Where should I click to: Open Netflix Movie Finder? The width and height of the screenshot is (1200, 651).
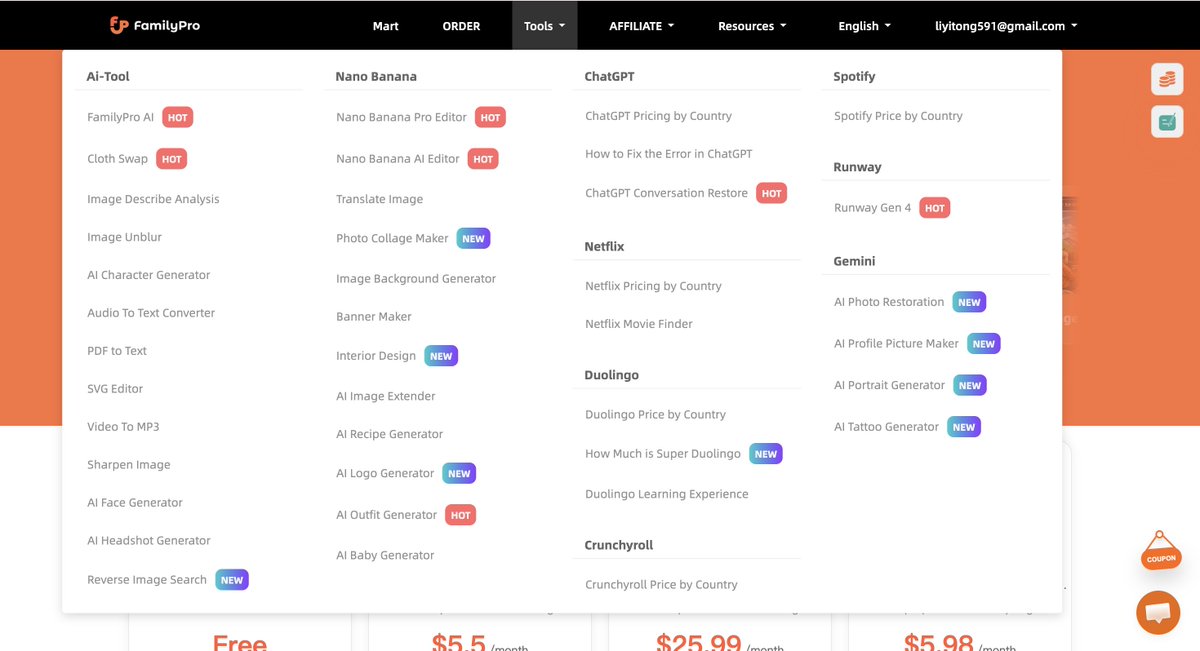click(x=639, y=324)
